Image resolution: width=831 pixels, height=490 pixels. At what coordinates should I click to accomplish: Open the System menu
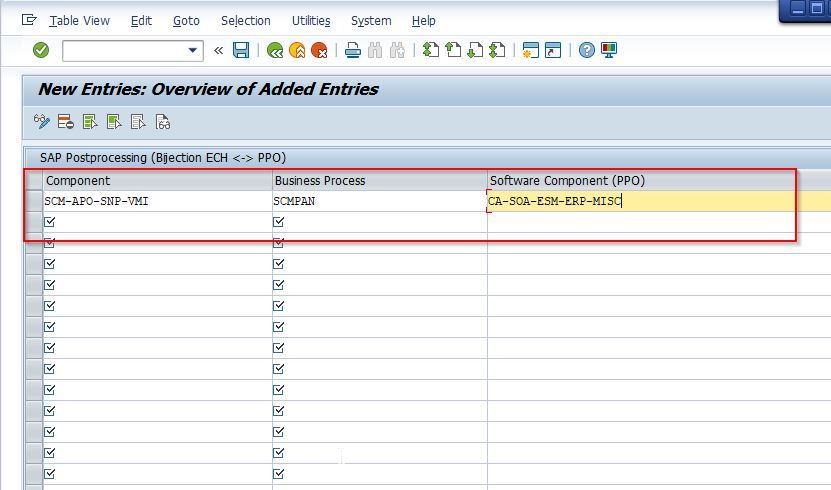coord(371,21)
